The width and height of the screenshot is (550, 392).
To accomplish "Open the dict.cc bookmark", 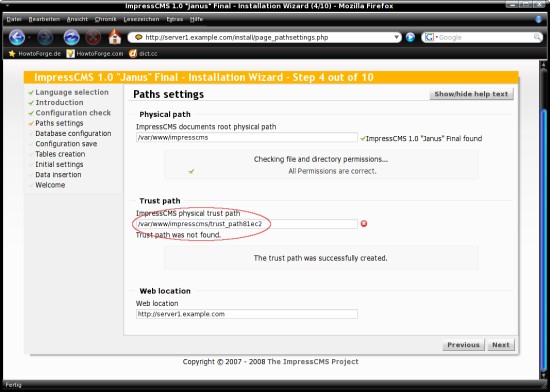I will point(143,54).
